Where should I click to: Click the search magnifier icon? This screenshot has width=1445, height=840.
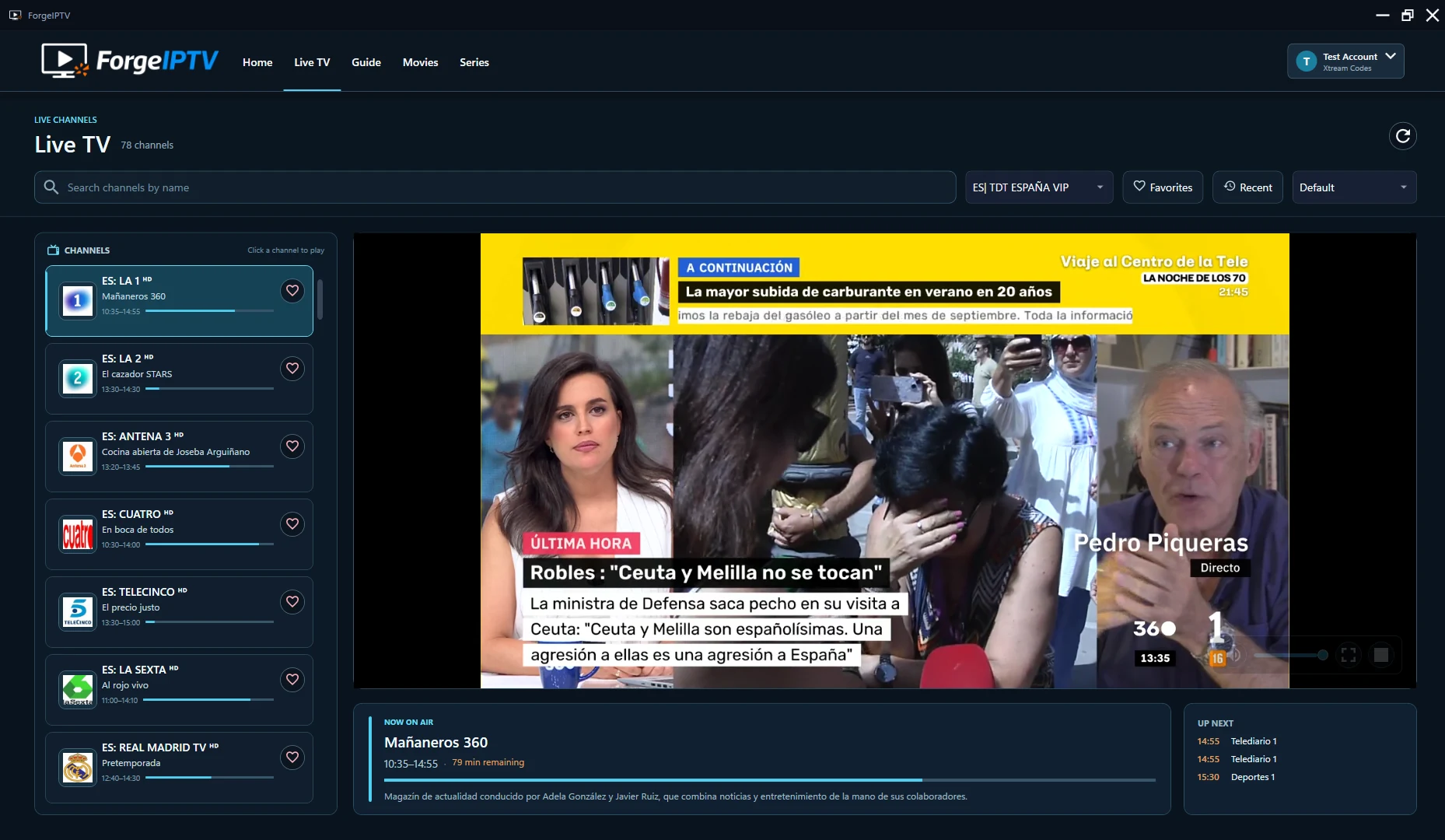coord(51,187)
